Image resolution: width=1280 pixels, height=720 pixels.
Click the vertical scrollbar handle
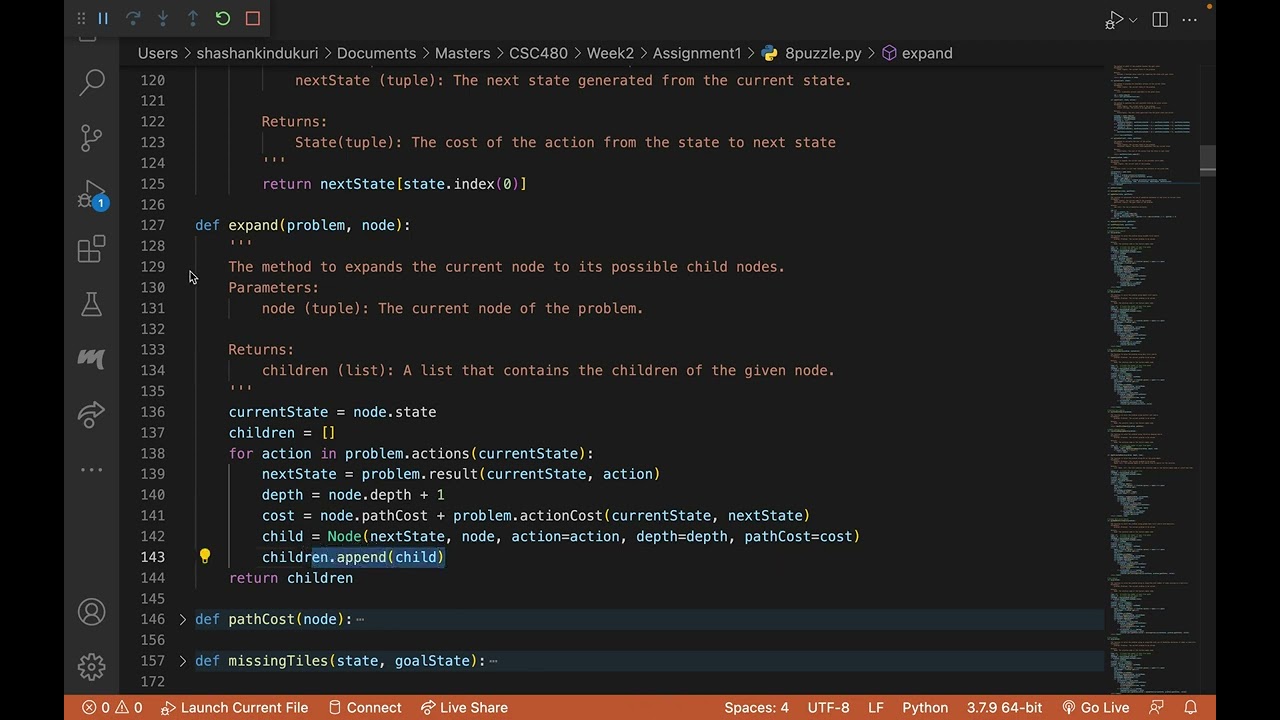(1208, 160)
